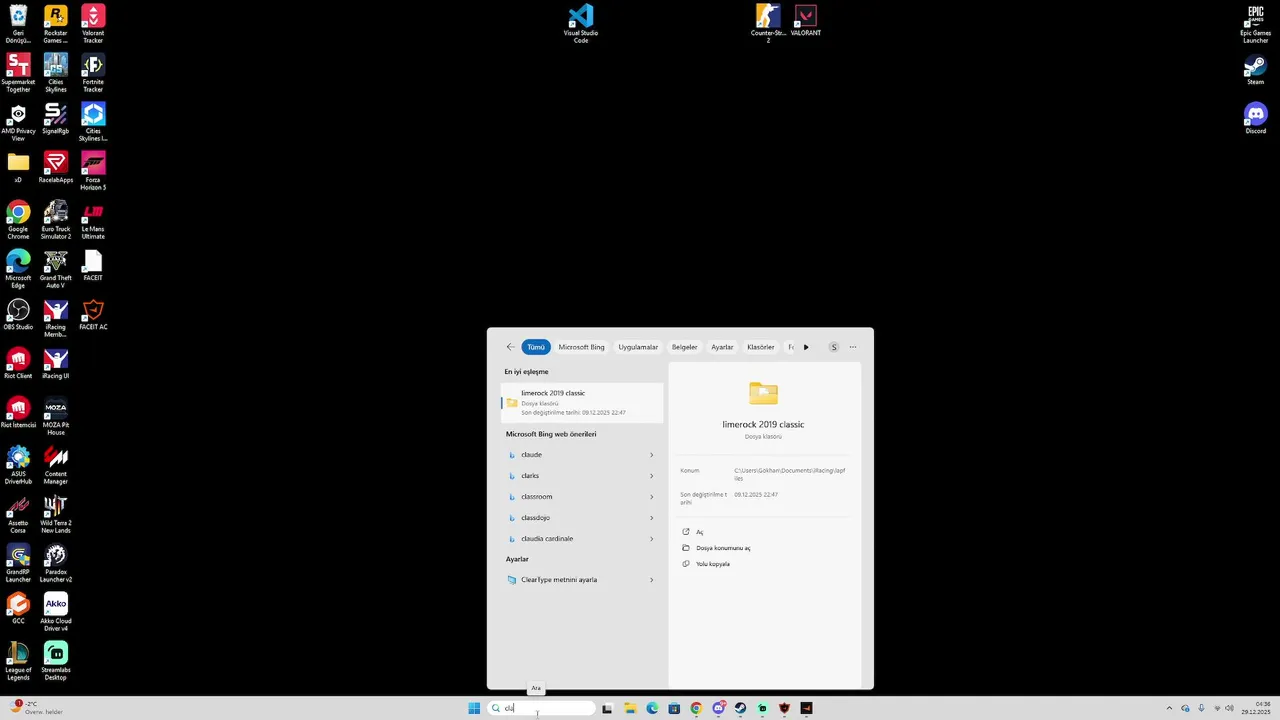Open the OBS Studio desktop icon
This screenshot has height=720, width=1280.
click(x=18, y=315)
